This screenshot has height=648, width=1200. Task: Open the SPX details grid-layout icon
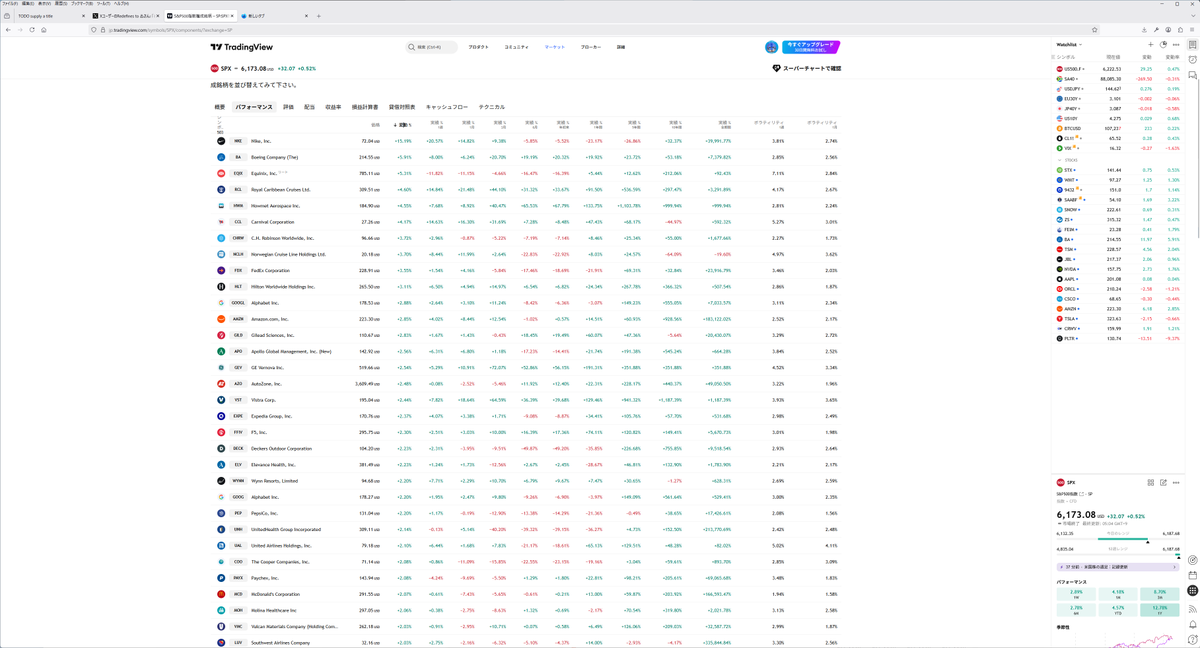[x=1151, y=482]
